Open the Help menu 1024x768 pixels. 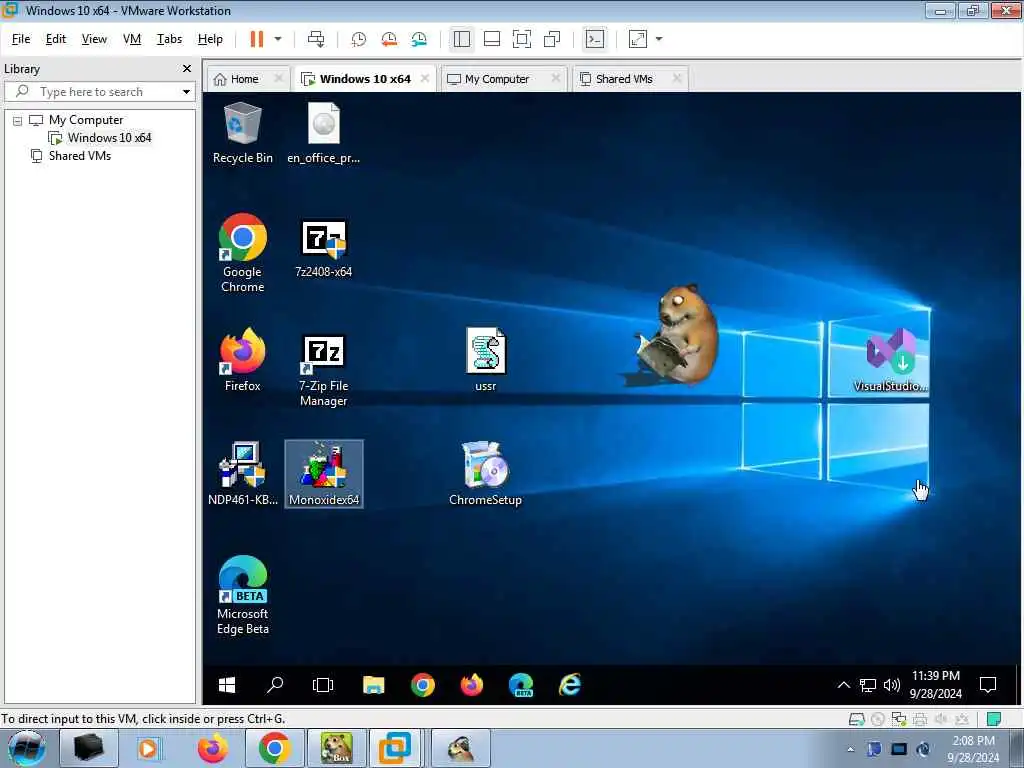tap(210, 39)
